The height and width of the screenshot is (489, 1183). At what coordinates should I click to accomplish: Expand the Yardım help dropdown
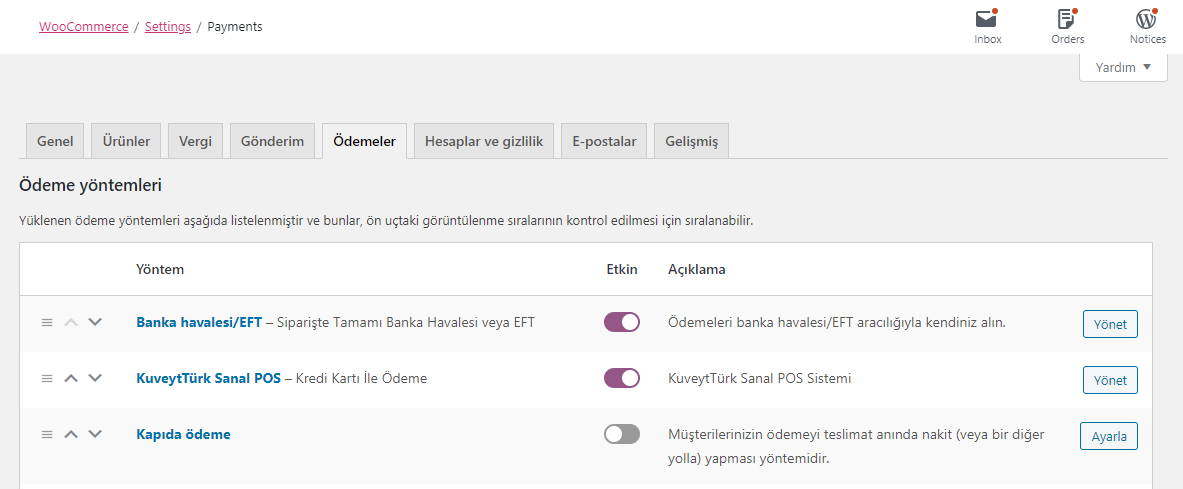point(1123,67)
